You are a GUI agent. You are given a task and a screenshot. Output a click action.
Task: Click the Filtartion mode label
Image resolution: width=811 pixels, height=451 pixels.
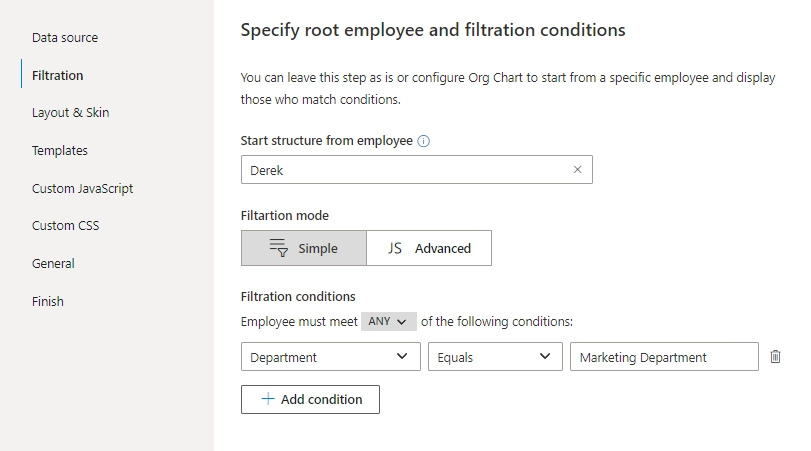point(284,215)
